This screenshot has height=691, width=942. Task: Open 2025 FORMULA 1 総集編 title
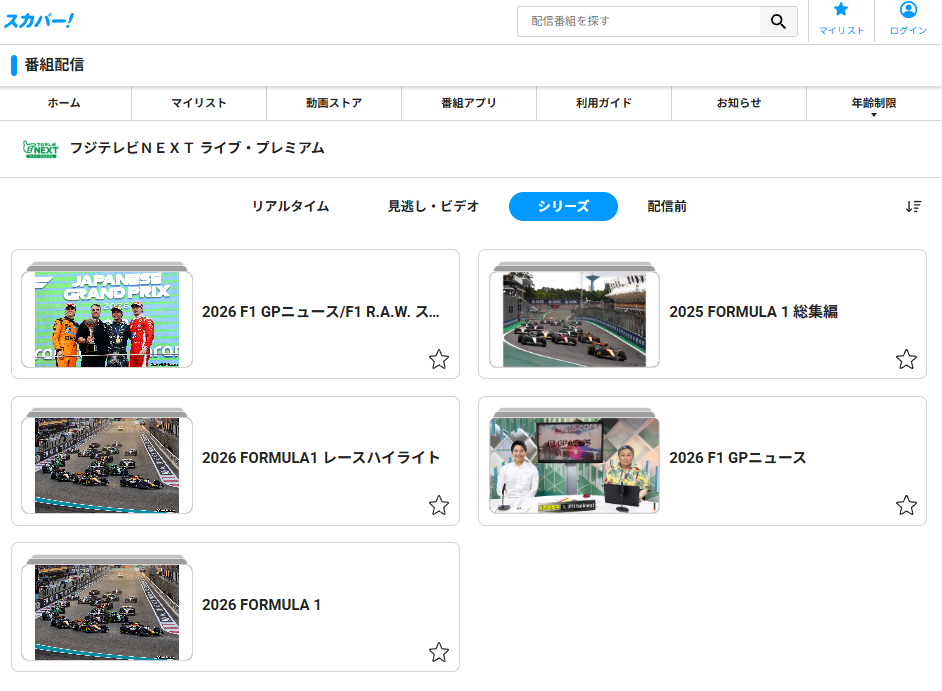click(753, 312)
